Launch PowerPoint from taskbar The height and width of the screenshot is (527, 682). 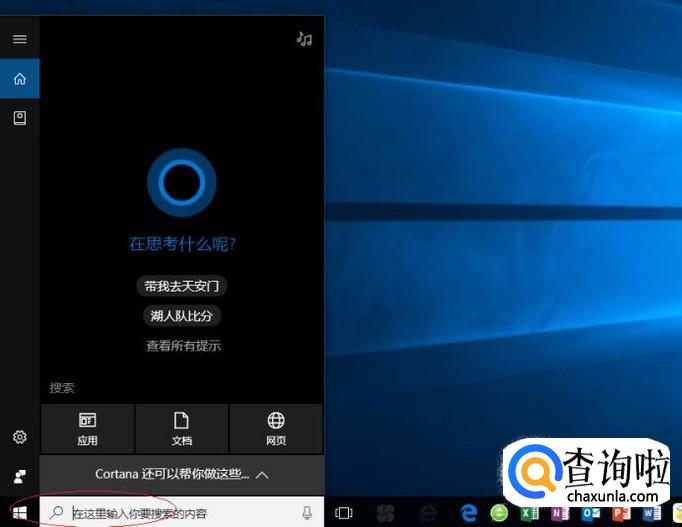pos(621,514)
